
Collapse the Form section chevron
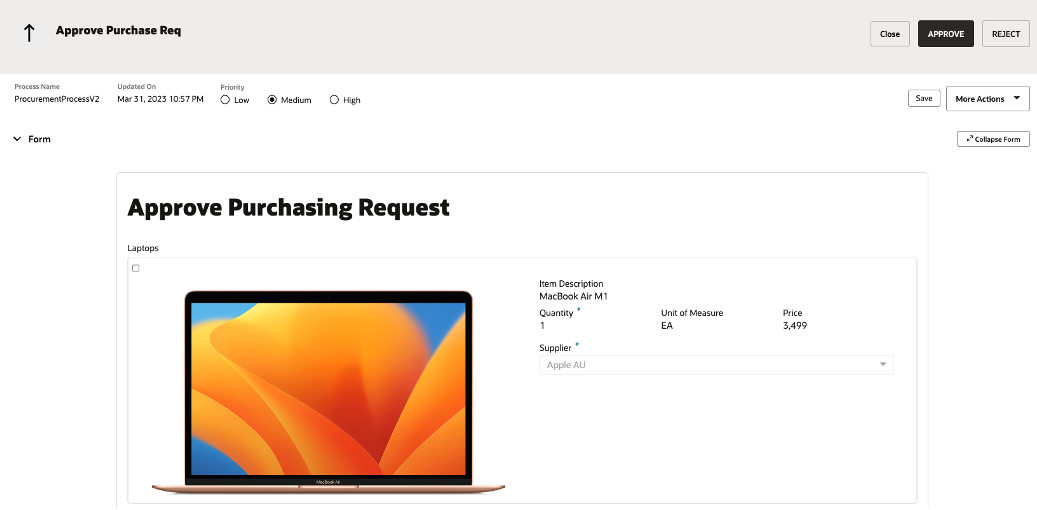click(x=17, y=139)
